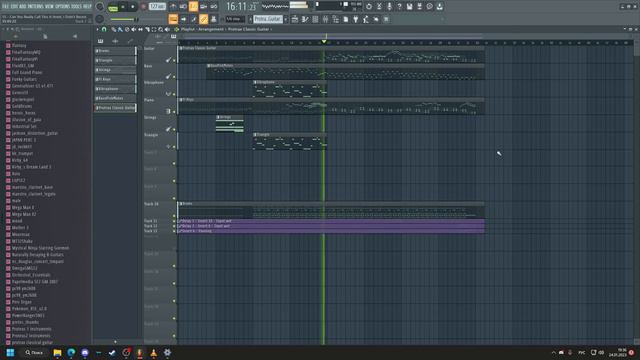Mute the Bass track green light

pos(174,77)
